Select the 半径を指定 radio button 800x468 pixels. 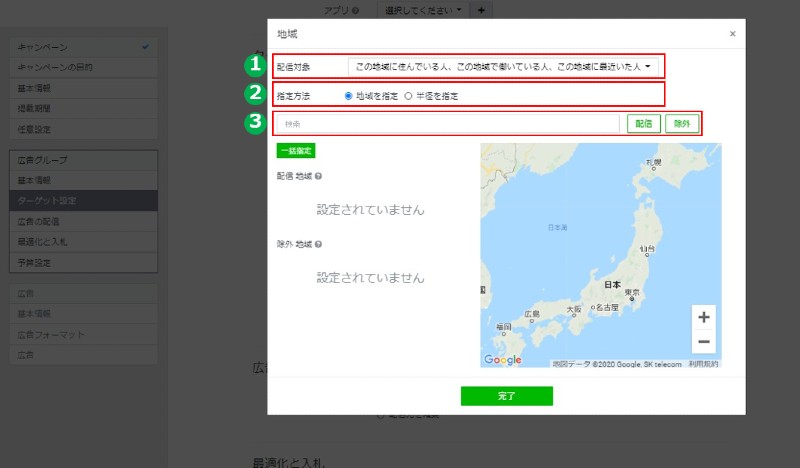[x=408, y=96]
